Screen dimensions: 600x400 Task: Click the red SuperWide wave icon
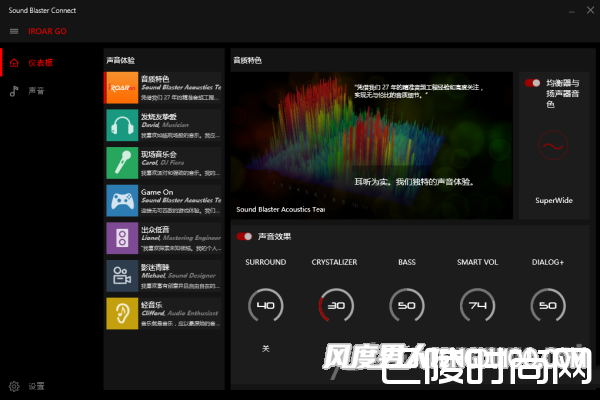[553, 145]
